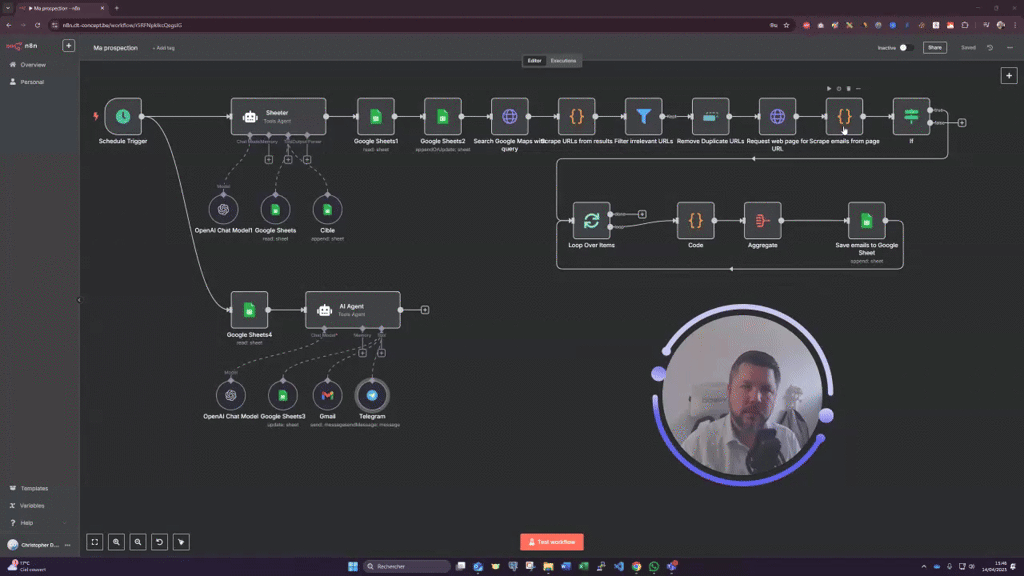This screenshot has width=1024, height=576.
Task: Add node on the If false output
Action: pyautogui.click(x=962, y=123)
